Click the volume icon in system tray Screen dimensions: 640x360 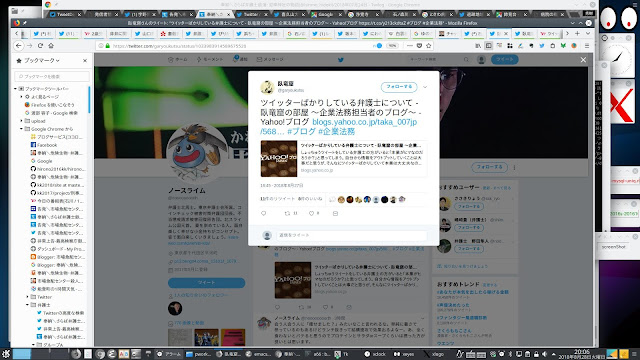pos(544,354)
